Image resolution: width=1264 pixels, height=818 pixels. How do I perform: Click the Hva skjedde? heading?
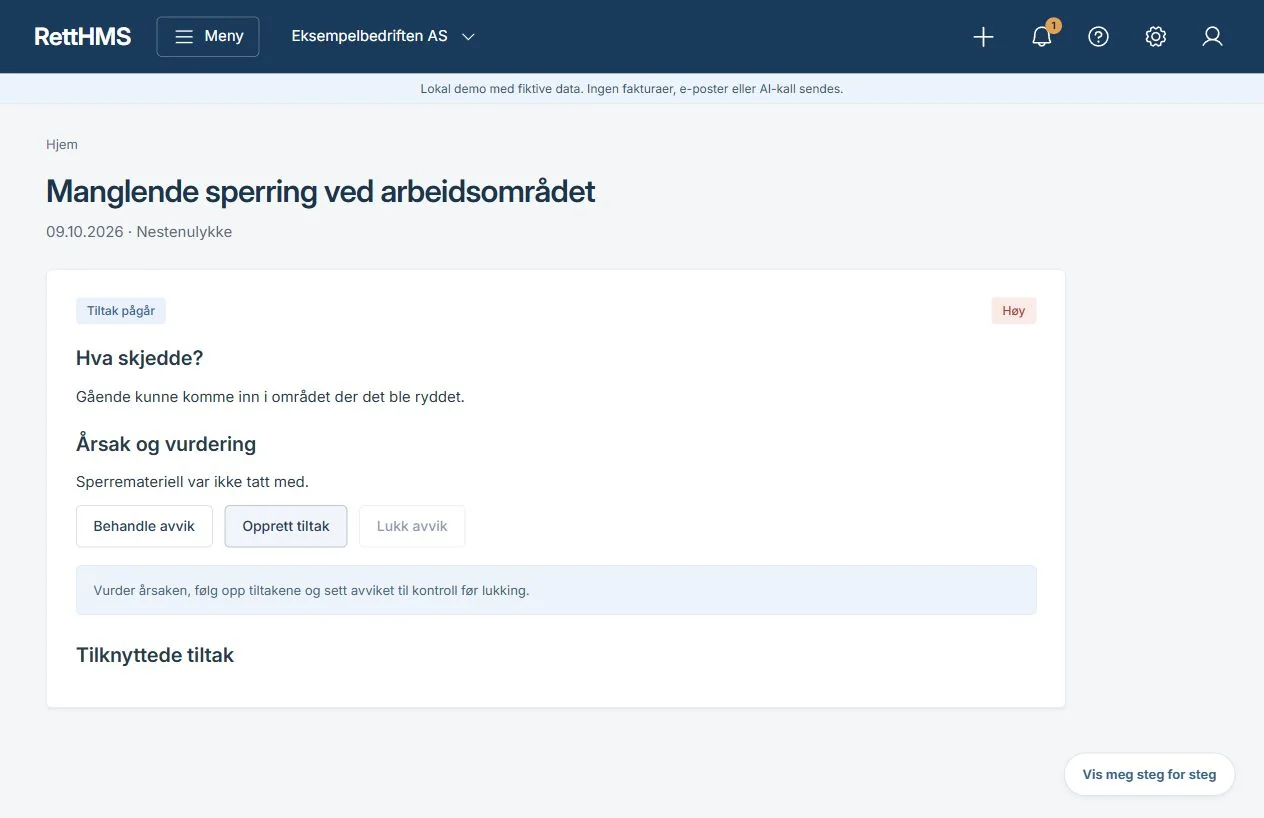[140, 358]
